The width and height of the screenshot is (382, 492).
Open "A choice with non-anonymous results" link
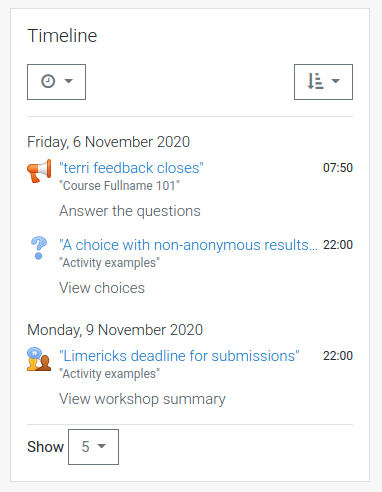188,245
